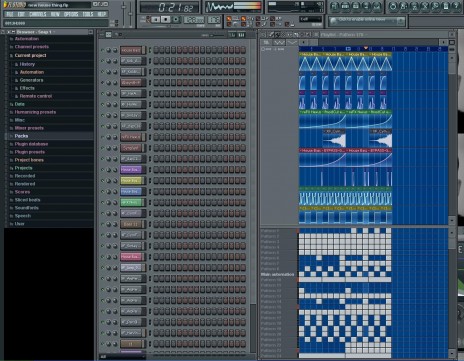The width and height of the screenshot is (464, 361).
Task: Open the TOOLS menu
Action: pos(88,14)
